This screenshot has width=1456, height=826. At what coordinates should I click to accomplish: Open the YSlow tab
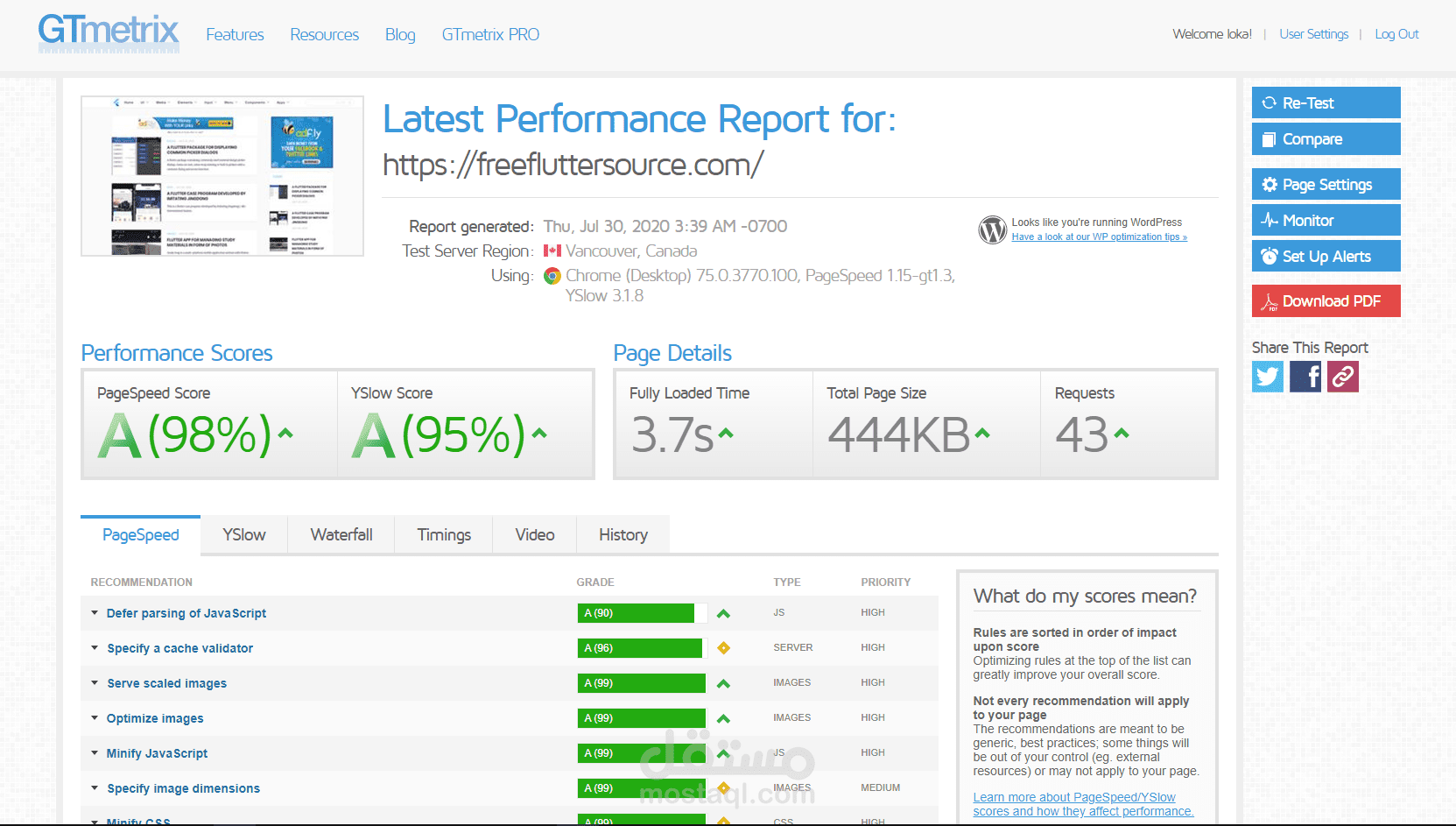[244, 535]
